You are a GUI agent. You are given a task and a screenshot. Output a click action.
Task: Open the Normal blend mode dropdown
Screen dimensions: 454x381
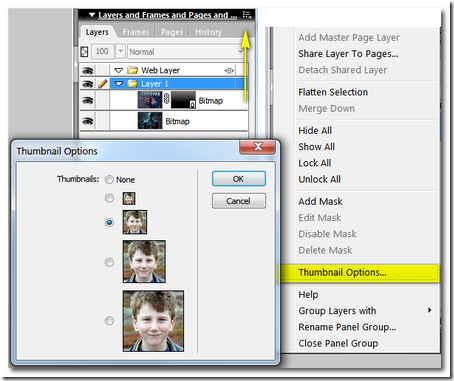tap(185, 52)
